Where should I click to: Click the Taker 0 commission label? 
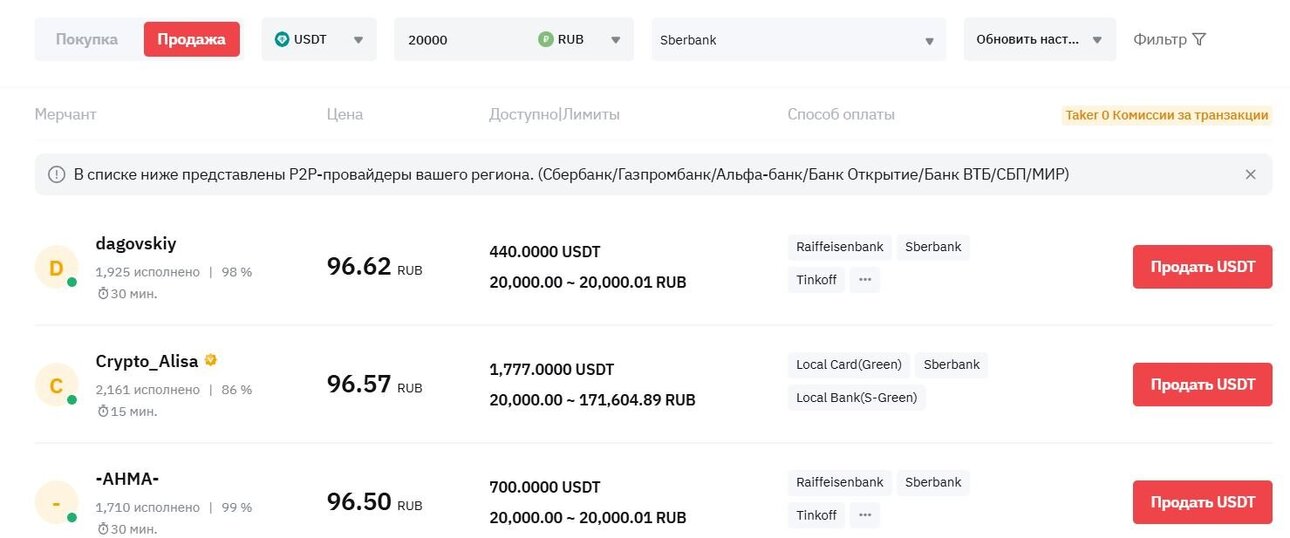tap(1167, 115)
